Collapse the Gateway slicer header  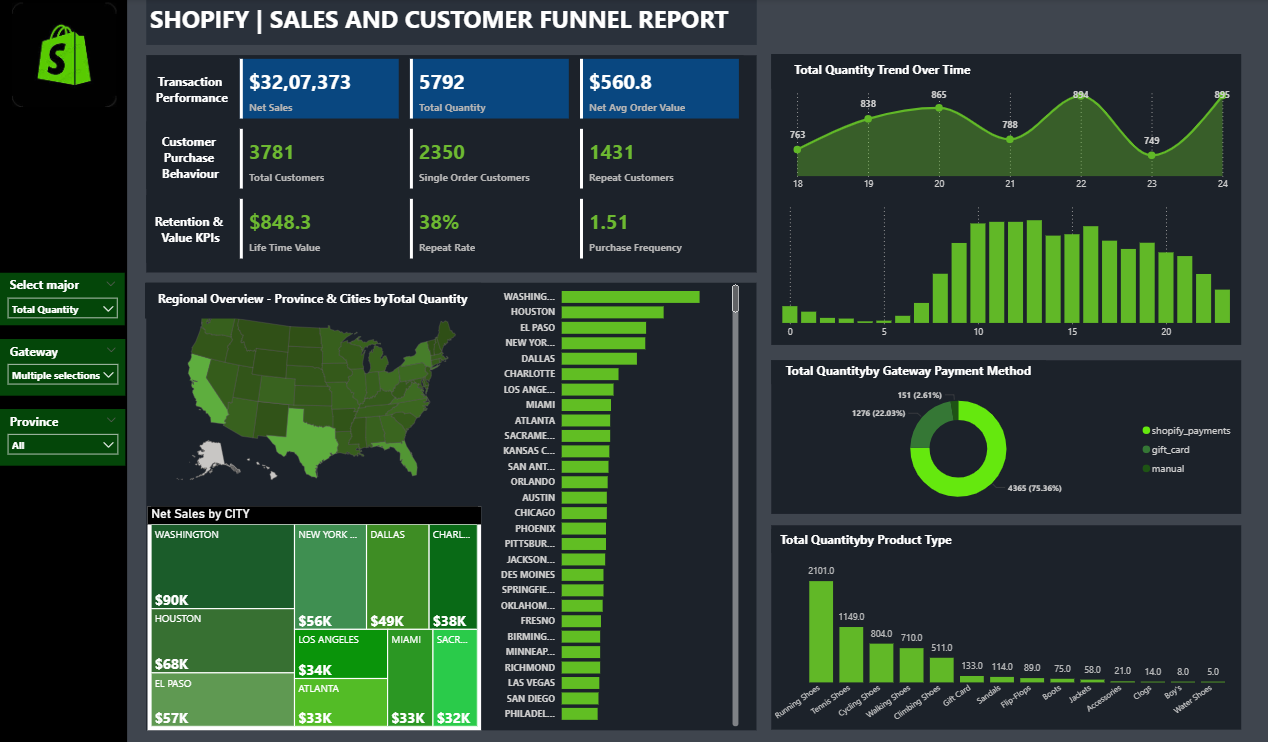pos(113,351)
